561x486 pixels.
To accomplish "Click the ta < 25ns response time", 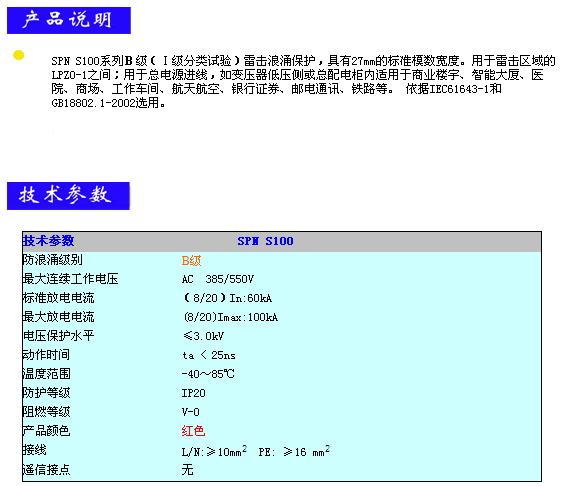I will pyautogui.click(x=209, y=355).
